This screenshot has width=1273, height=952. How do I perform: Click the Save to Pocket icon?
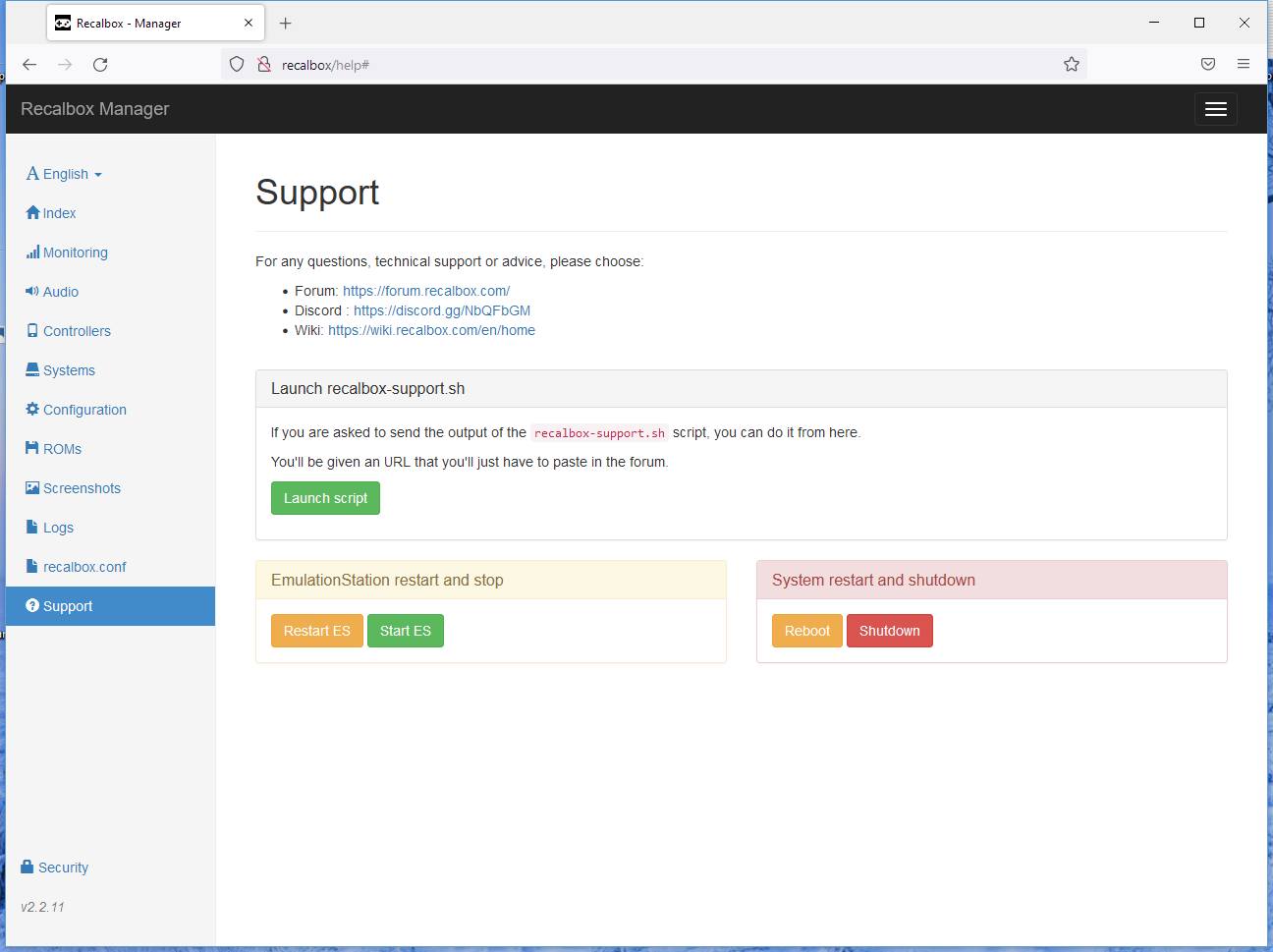(x=1208, y=64)
